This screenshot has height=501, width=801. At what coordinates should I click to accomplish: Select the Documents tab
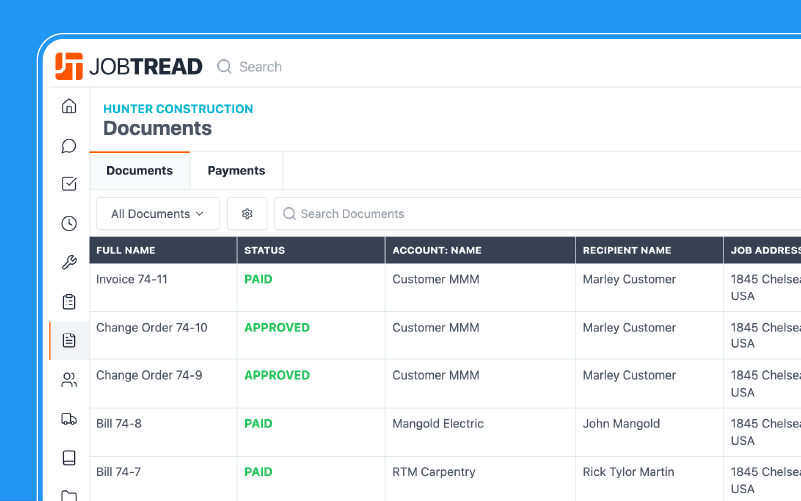(x=139, y=171)
